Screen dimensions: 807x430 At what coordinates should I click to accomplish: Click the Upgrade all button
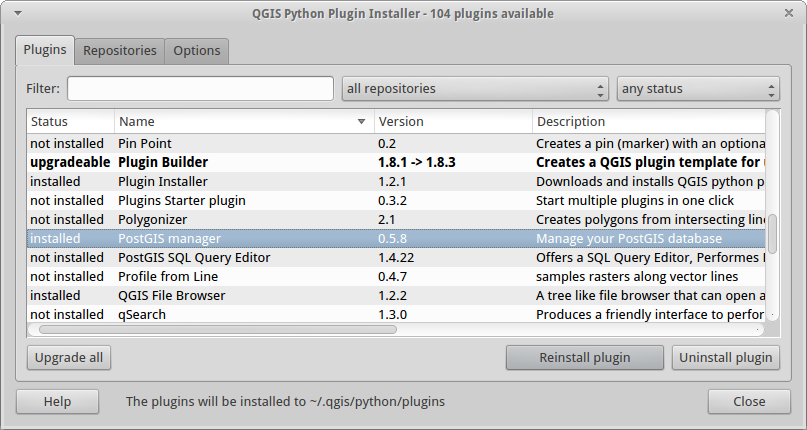pos(69,357)
